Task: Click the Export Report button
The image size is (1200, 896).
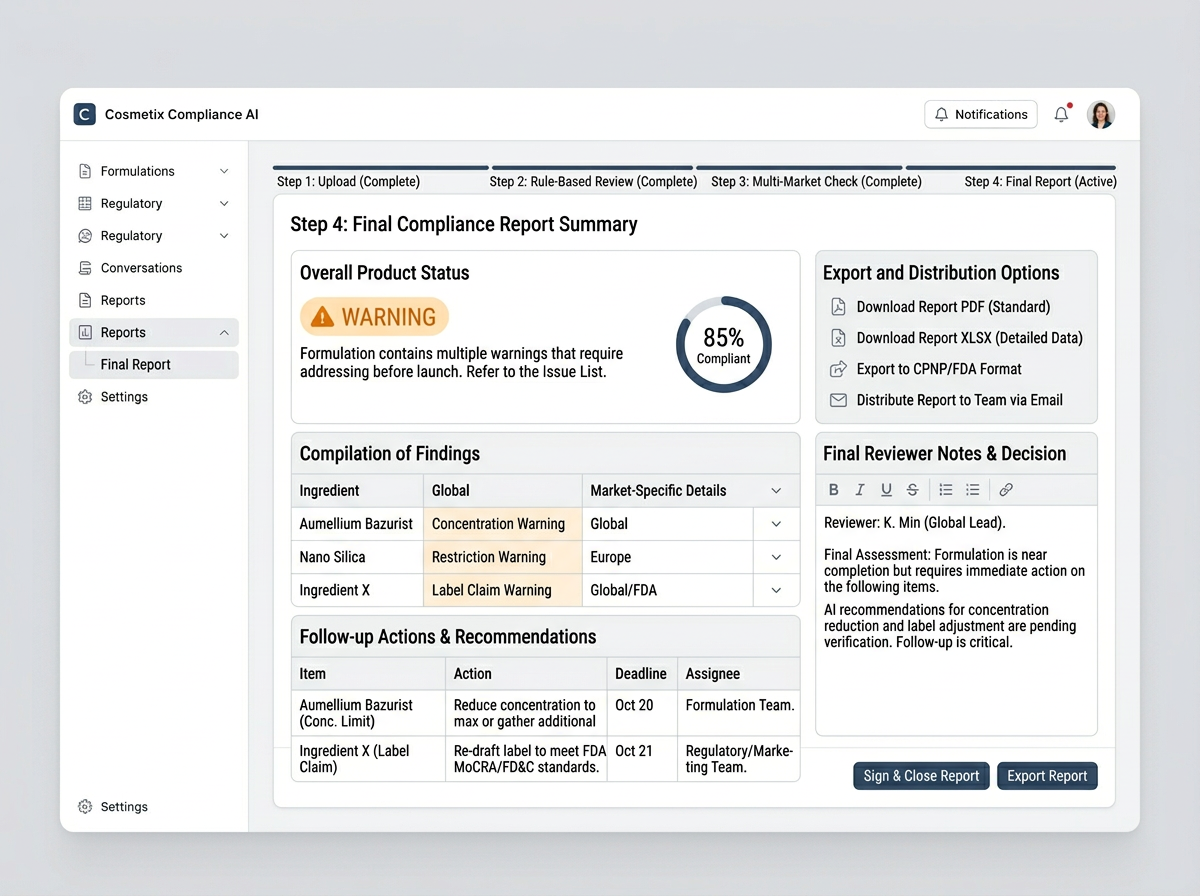Action: pyautogui.click(x=1047, y=775)
